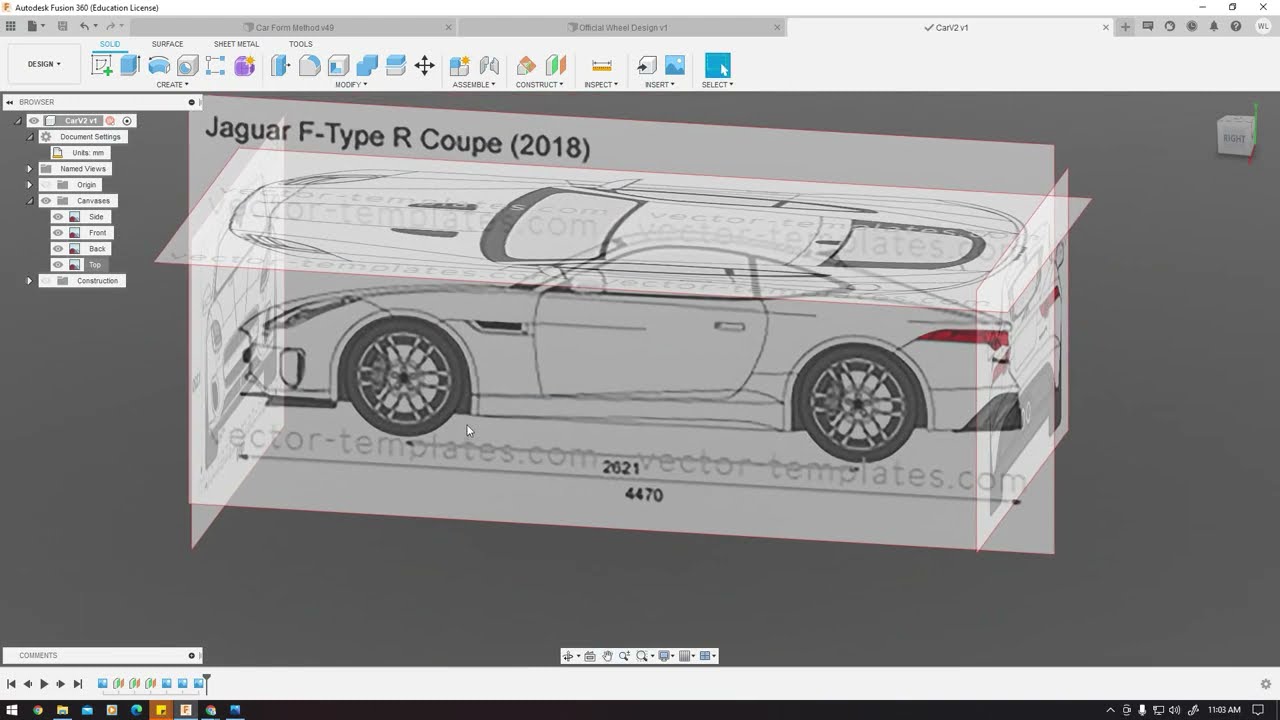Toggle visibility of the Front canvas
1280x720 pixels.
click(x=58, y=233)
